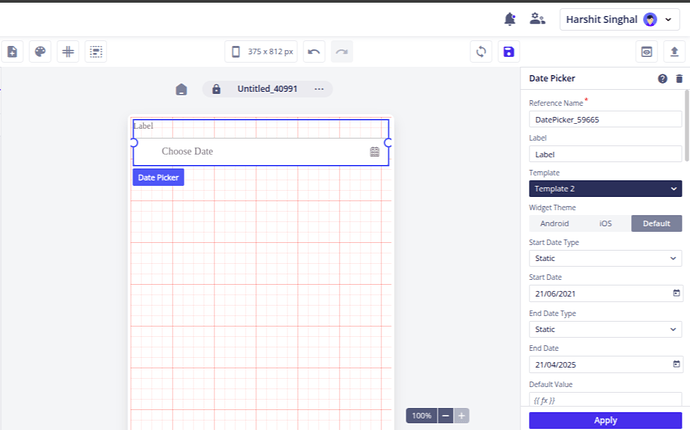Click the add new page icon
Image resolution: width=690 pixels, height=430 pixels.
pos(12,52)
